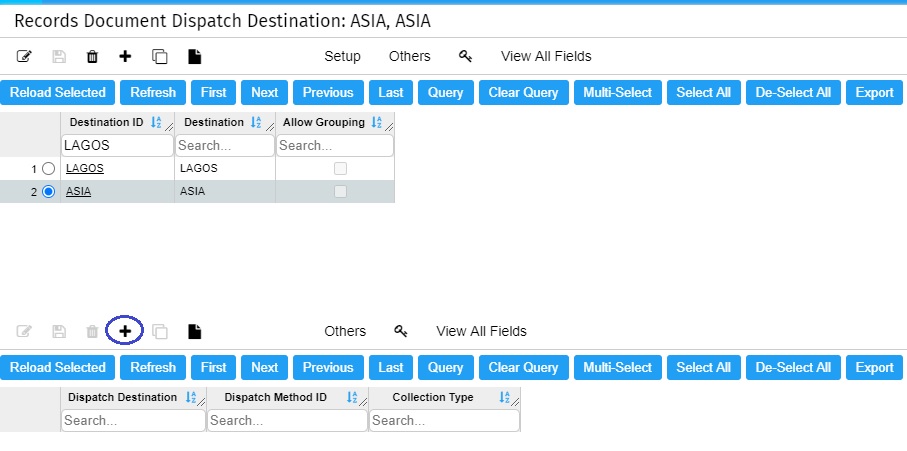Click the top Export button
907x451 pixels.
(x=875, y=93)
